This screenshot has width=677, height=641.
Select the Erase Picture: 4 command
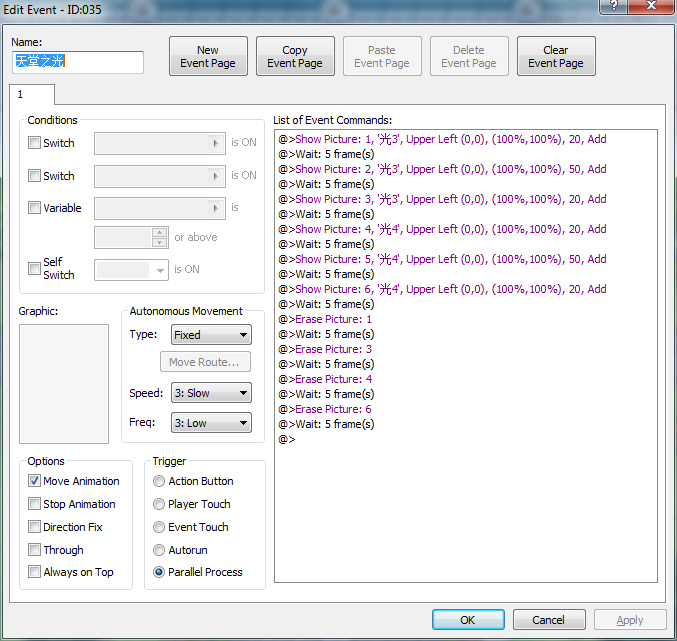tap(325, 379)
